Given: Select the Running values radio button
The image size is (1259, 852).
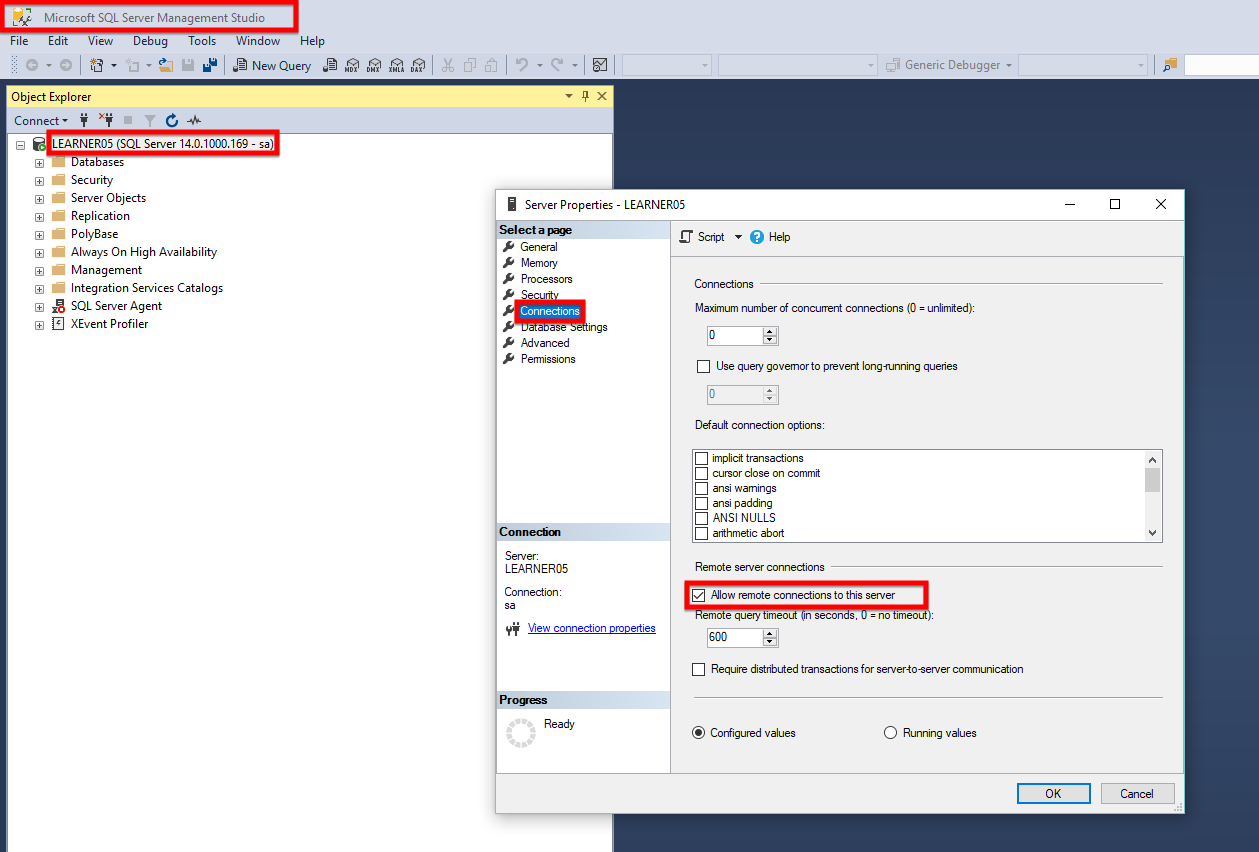Looking at the screenshot, I should (890, 733).
